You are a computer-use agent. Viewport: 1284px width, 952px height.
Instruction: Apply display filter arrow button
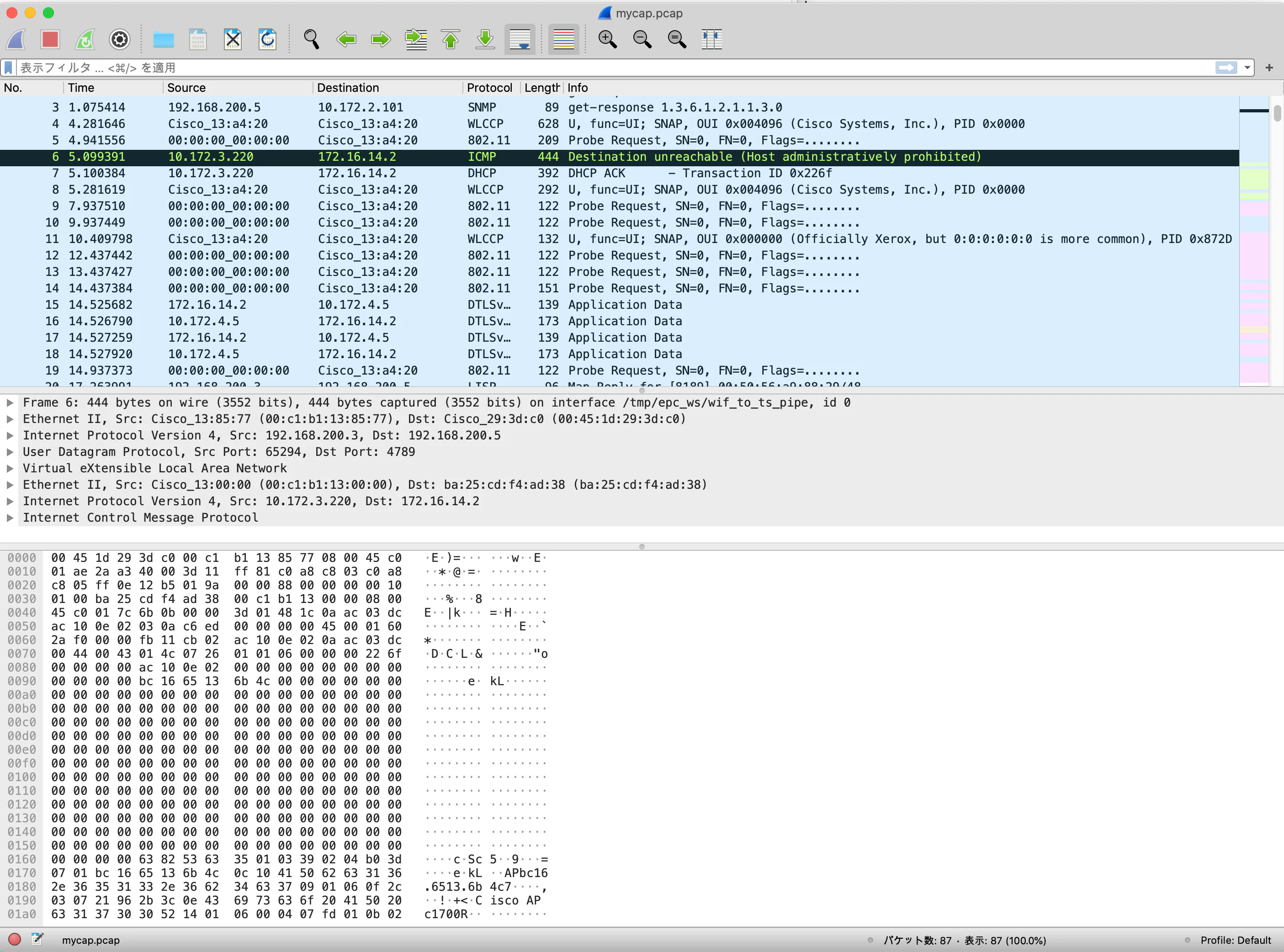[1226, 68]
